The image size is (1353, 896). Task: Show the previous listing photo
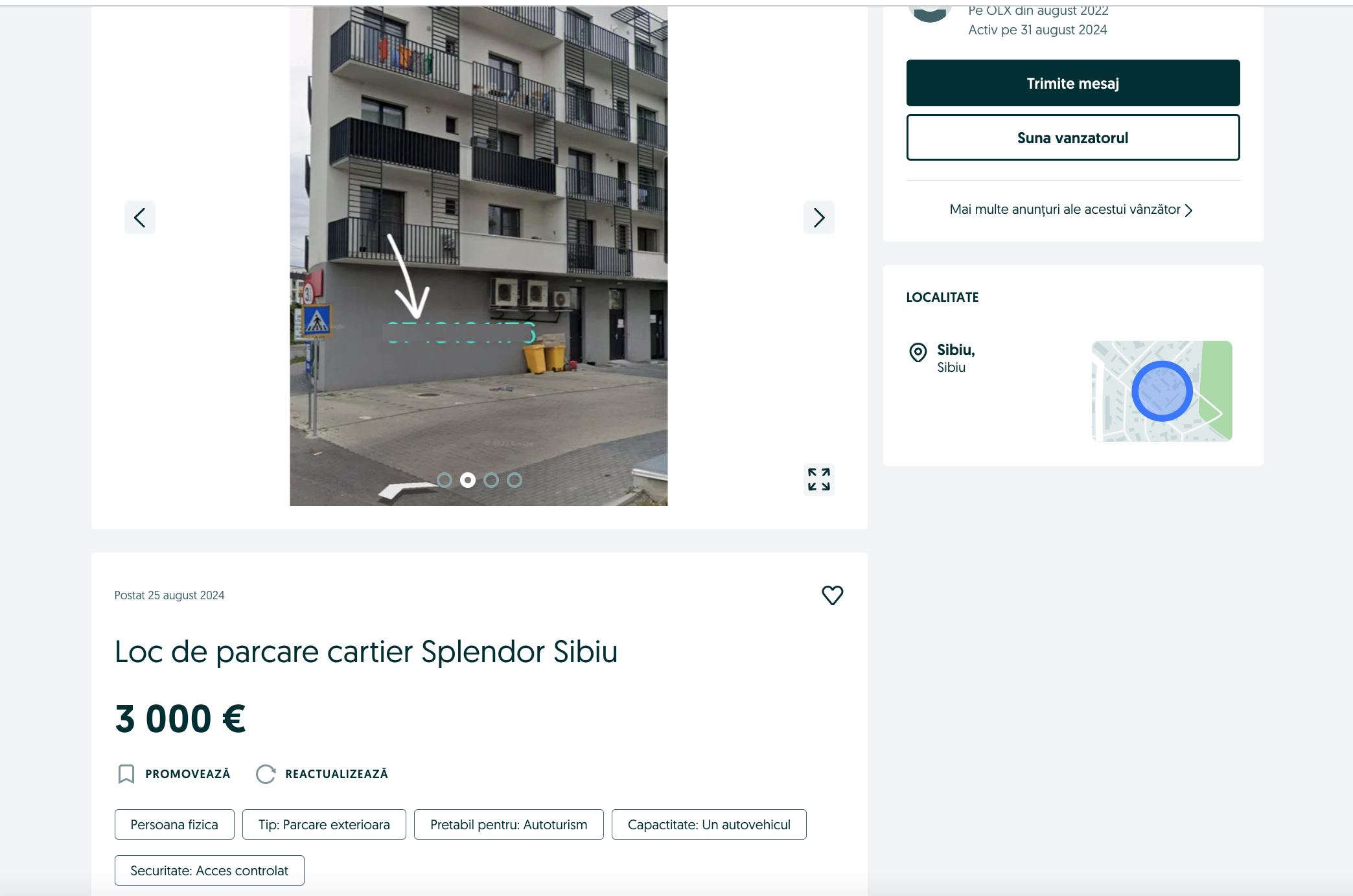(140, 217)
